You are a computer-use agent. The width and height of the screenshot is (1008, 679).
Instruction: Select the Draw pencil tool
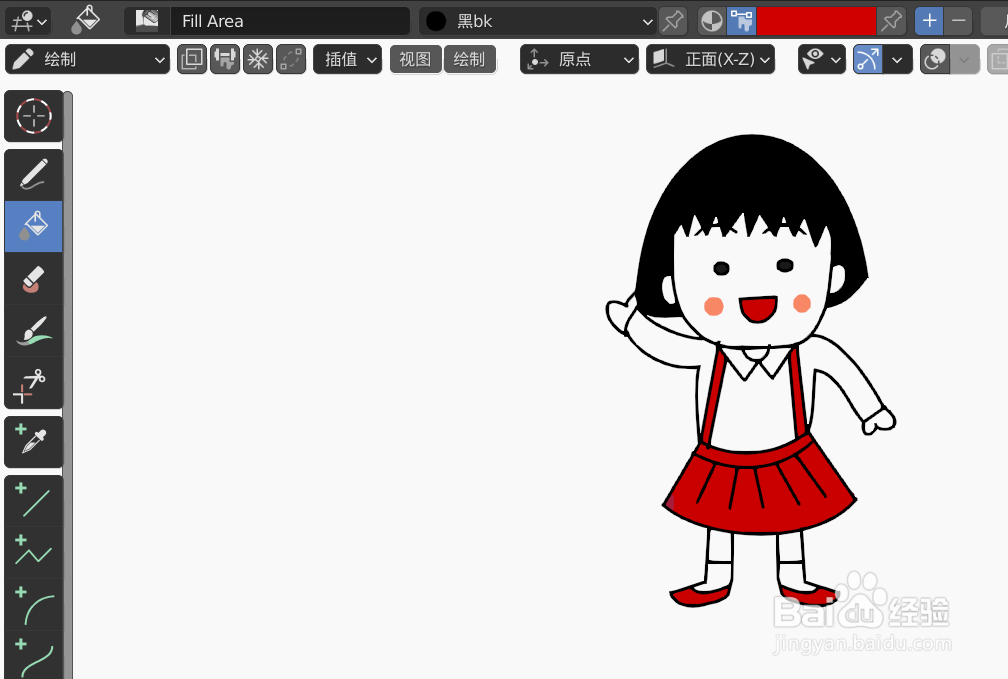coord(33,175)
